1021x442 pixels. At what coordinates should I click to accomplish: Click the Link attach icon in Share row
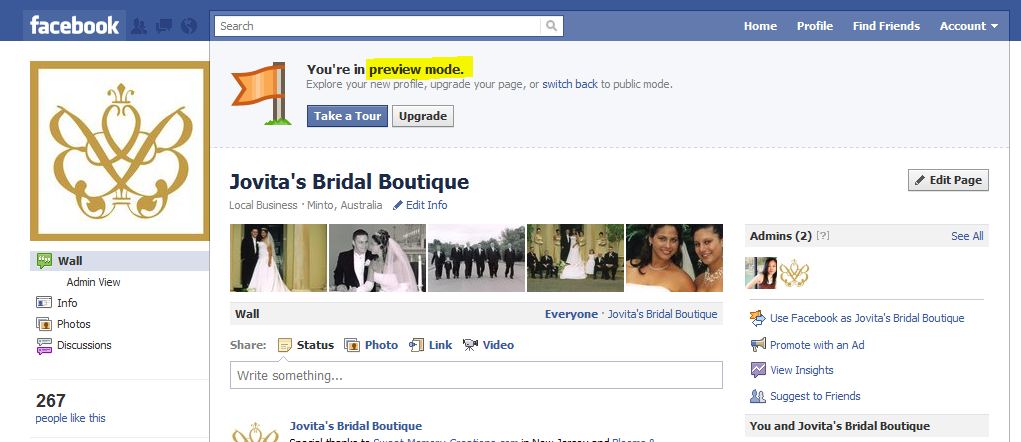pyautogui.click(x=416, y=345)
